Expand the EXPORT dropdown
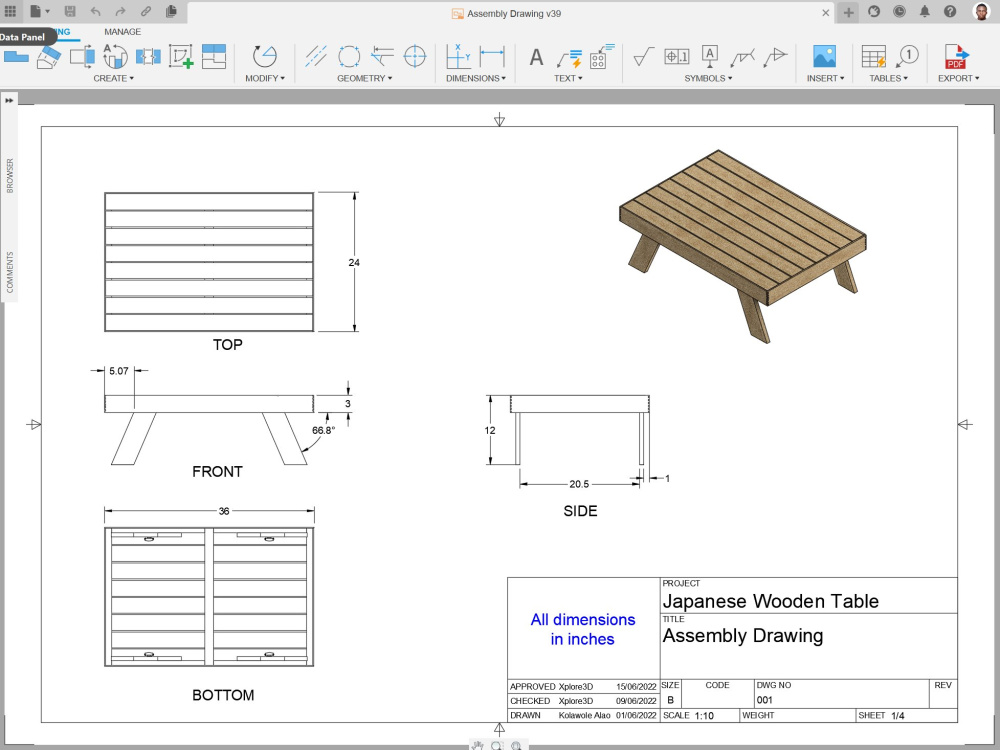1000x750 pixels. pos(958,78)
